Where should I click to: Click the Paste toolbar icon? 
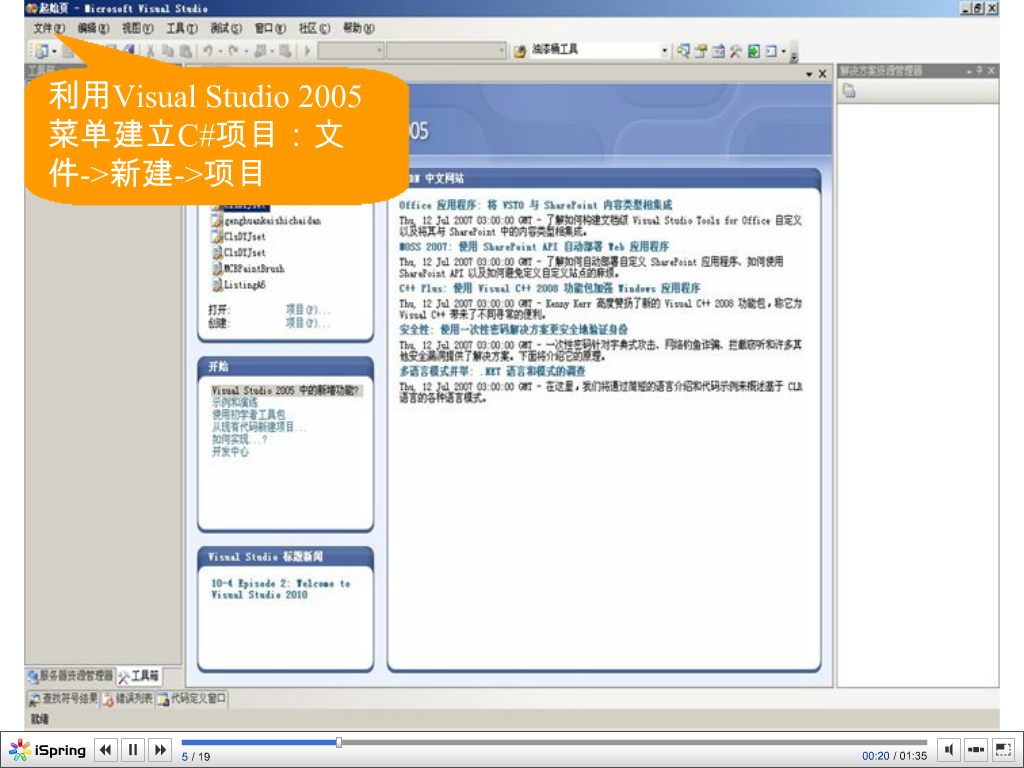click(x=185, y=51)
